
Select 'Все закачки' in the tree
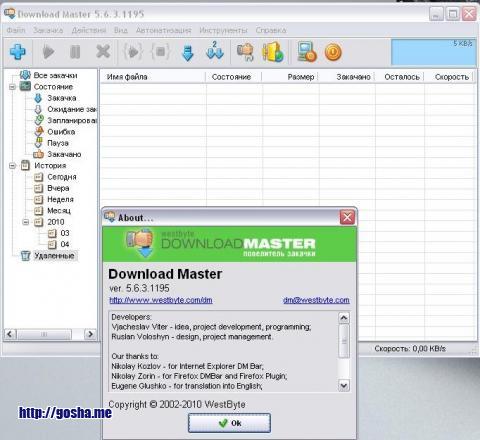(x=55, y=75)
